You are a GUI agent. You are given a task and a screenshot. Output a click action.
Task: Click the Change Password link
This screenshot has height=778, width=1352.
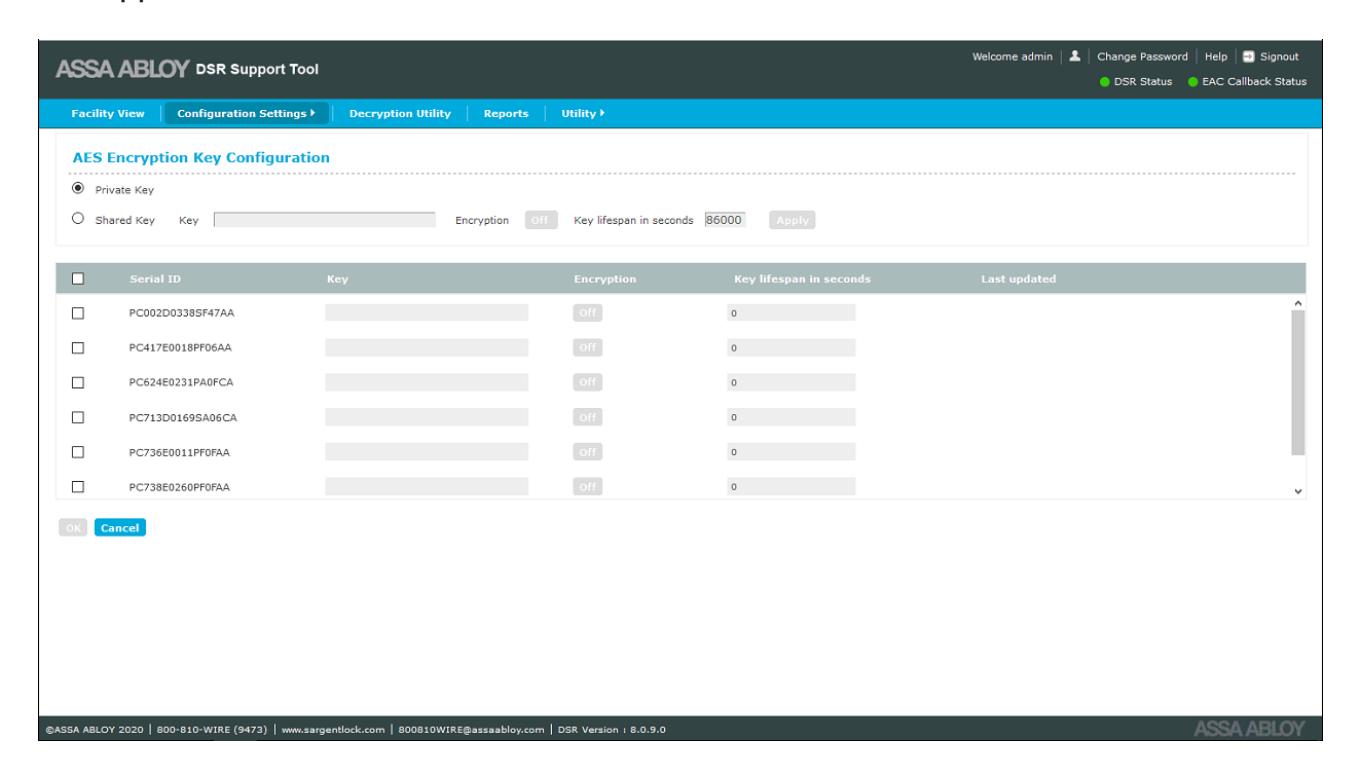1142,56
